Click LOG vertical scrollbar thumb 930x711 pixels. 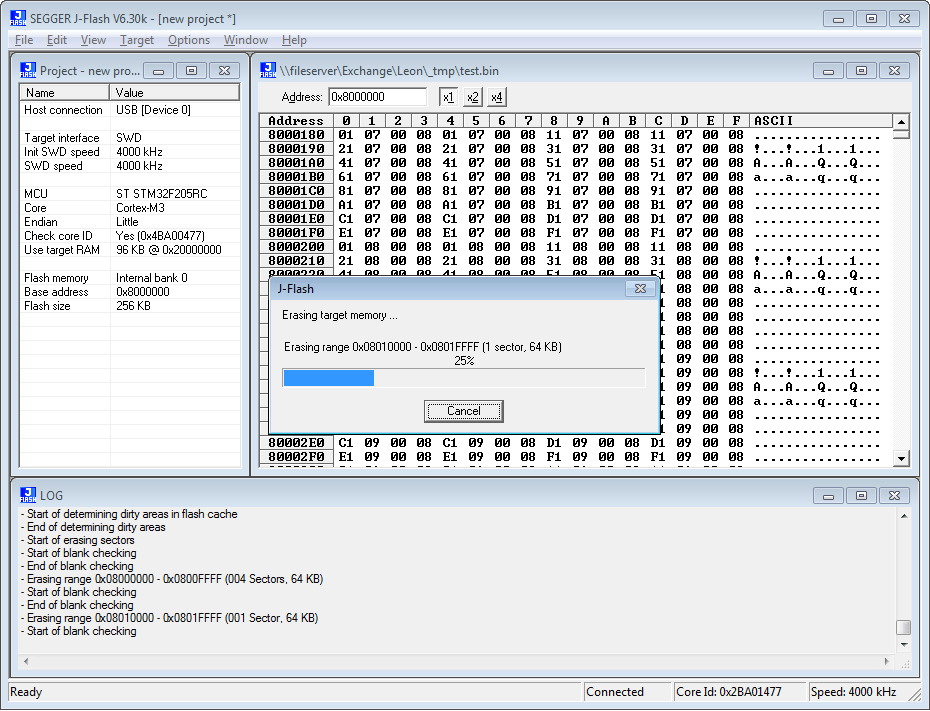click(x=904, y=627)
